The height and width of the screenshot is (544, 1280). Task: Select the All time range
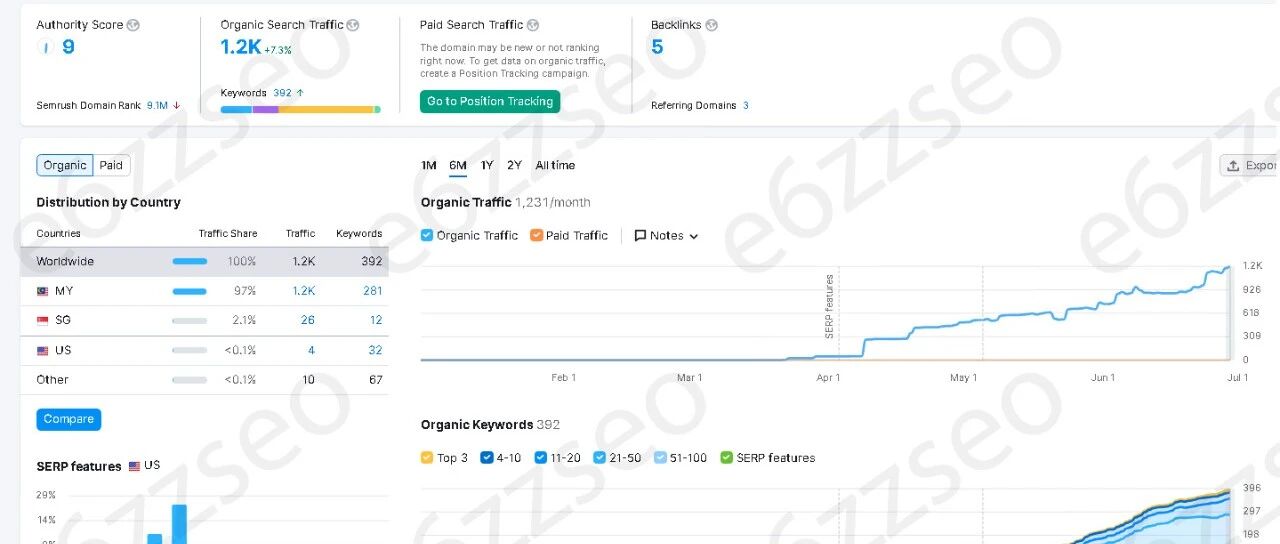tap(555, 165)
